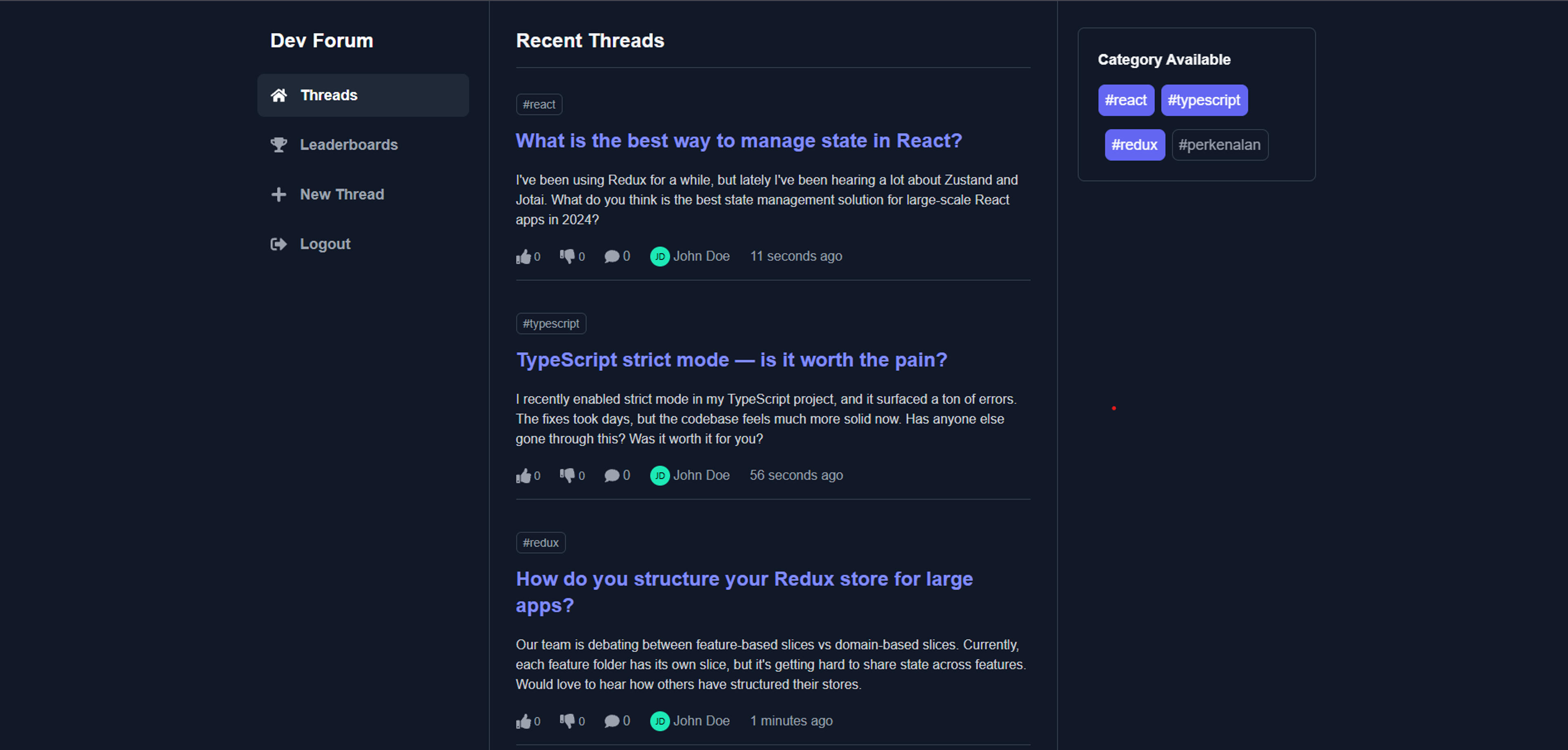Image resolution: width=1568 pixels, height=750 pixels.
Task: Toggle the #redux category filter
Action: click(x=1135, y=145)
